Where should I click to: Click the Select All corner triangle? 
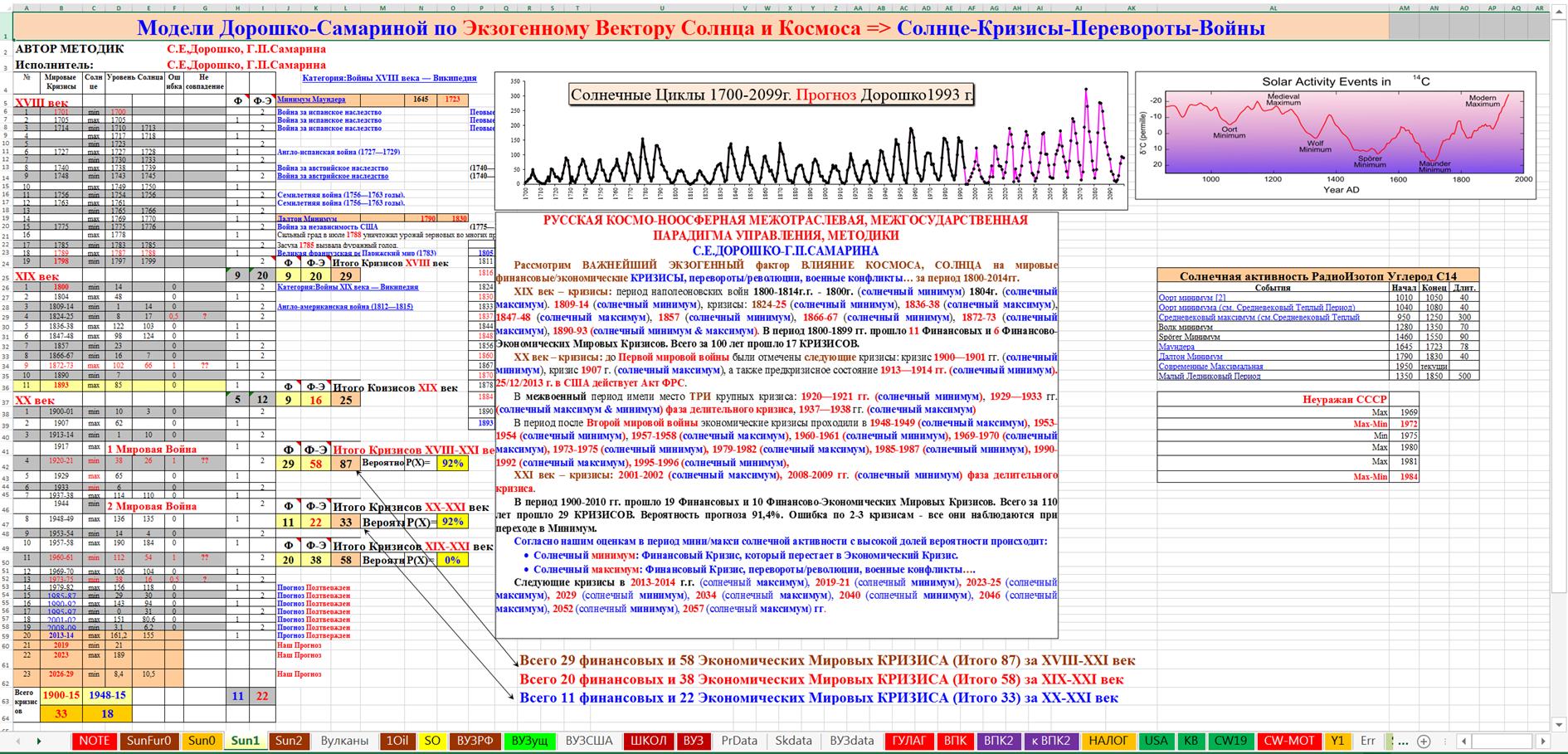[x=6, y=8]
